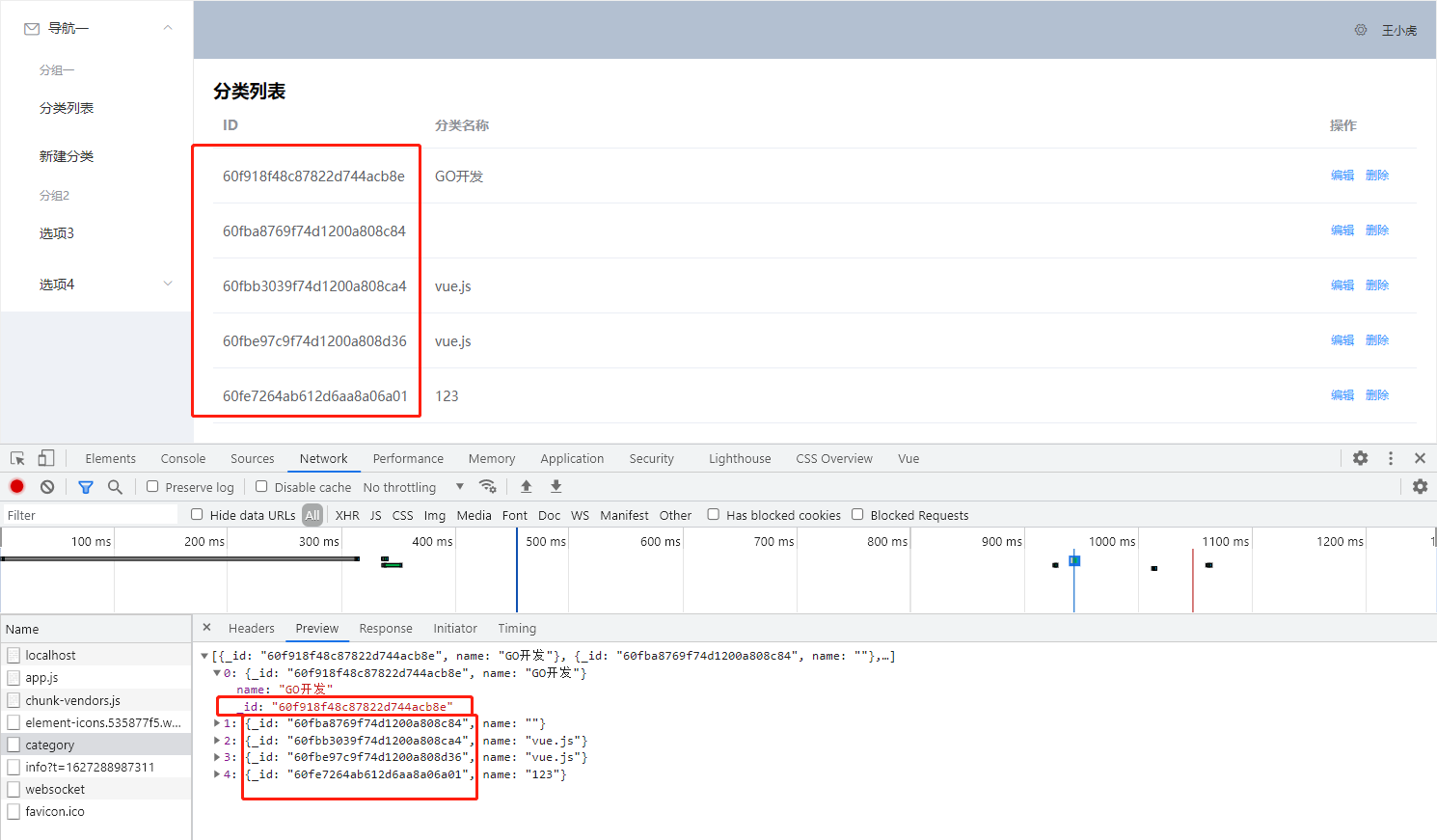The width and height of the screenshot is (1437, 840).
Task: Close the DevTools panel
Action: (x=1420, y=459)
